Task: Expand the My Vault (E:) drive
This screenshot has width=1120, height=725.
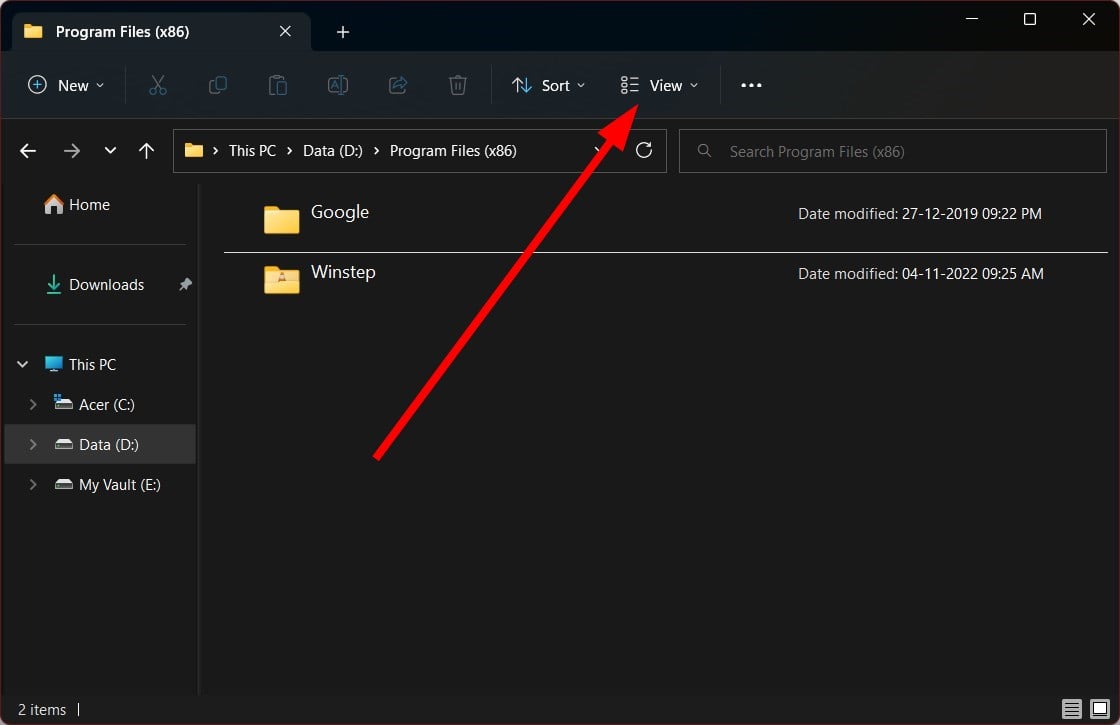Action: [x=33, y=484]
